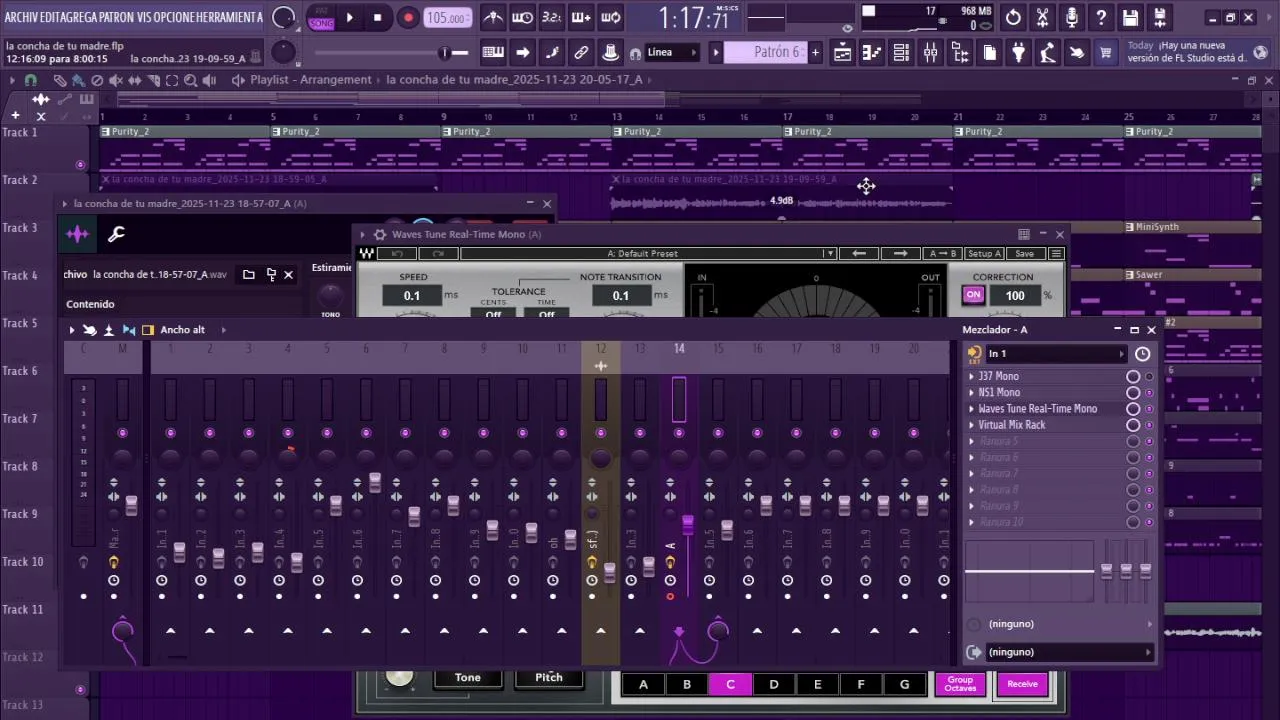Screen dimensions: 1280x720
Task: Toggle mixer track 14 mute light
Action: pyautogui.click(x=679, y=433)
